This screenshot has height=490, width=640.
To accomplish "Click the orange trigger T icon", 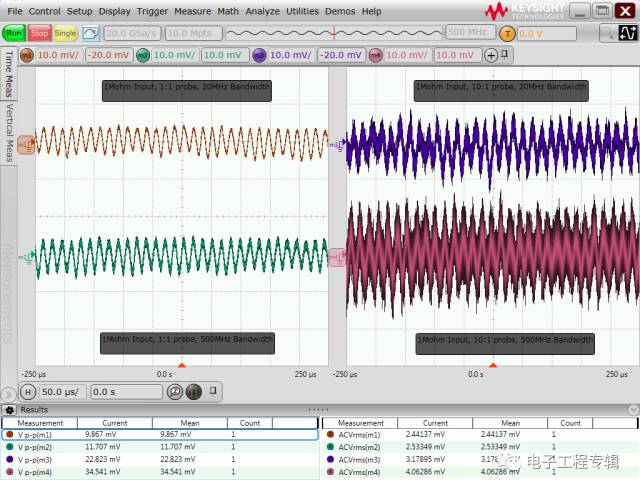I will 507,33.
